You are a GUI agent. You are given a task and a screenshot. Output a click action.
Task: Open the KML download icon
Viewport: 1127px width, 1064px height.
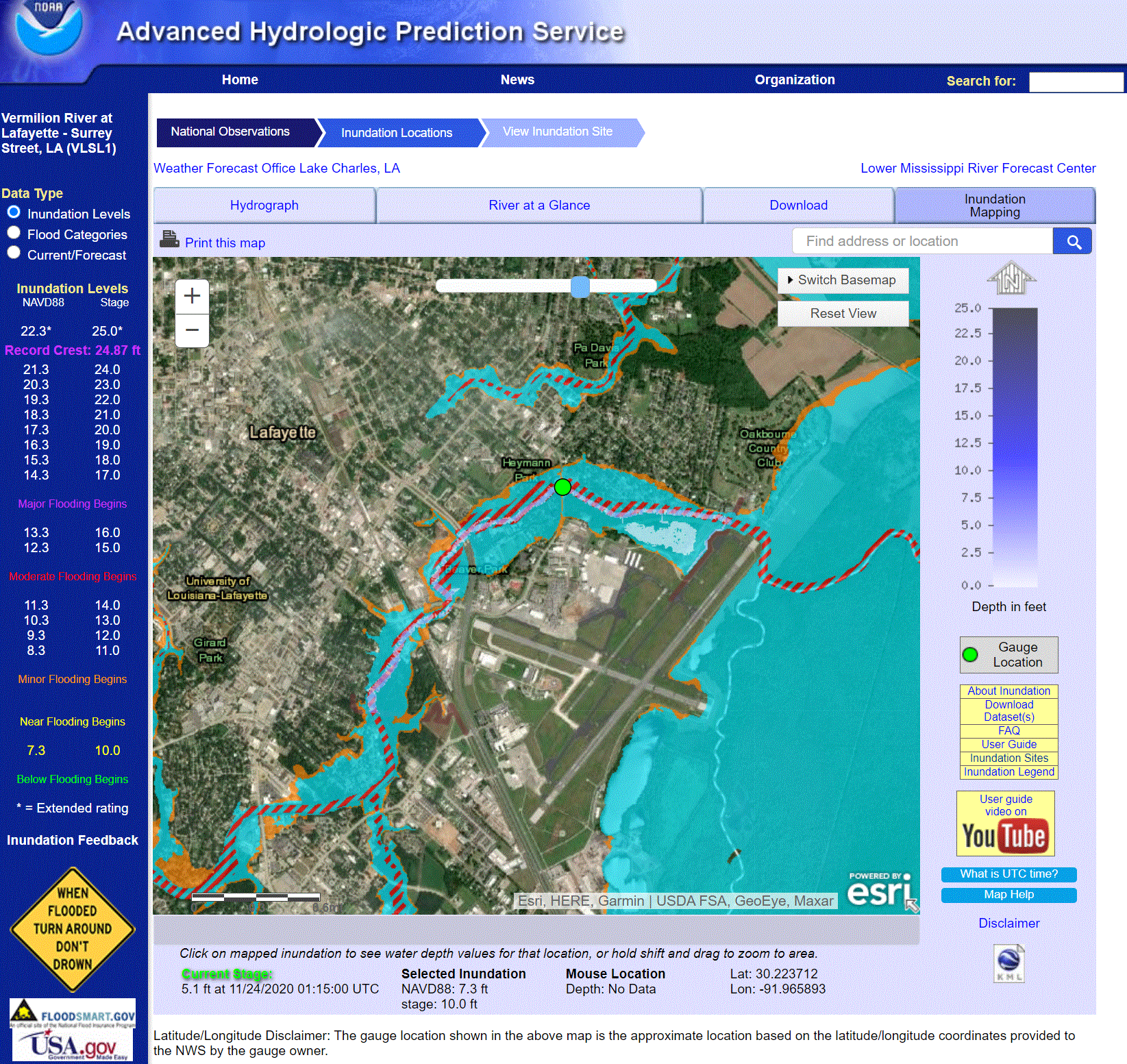tap(1009, 963)
